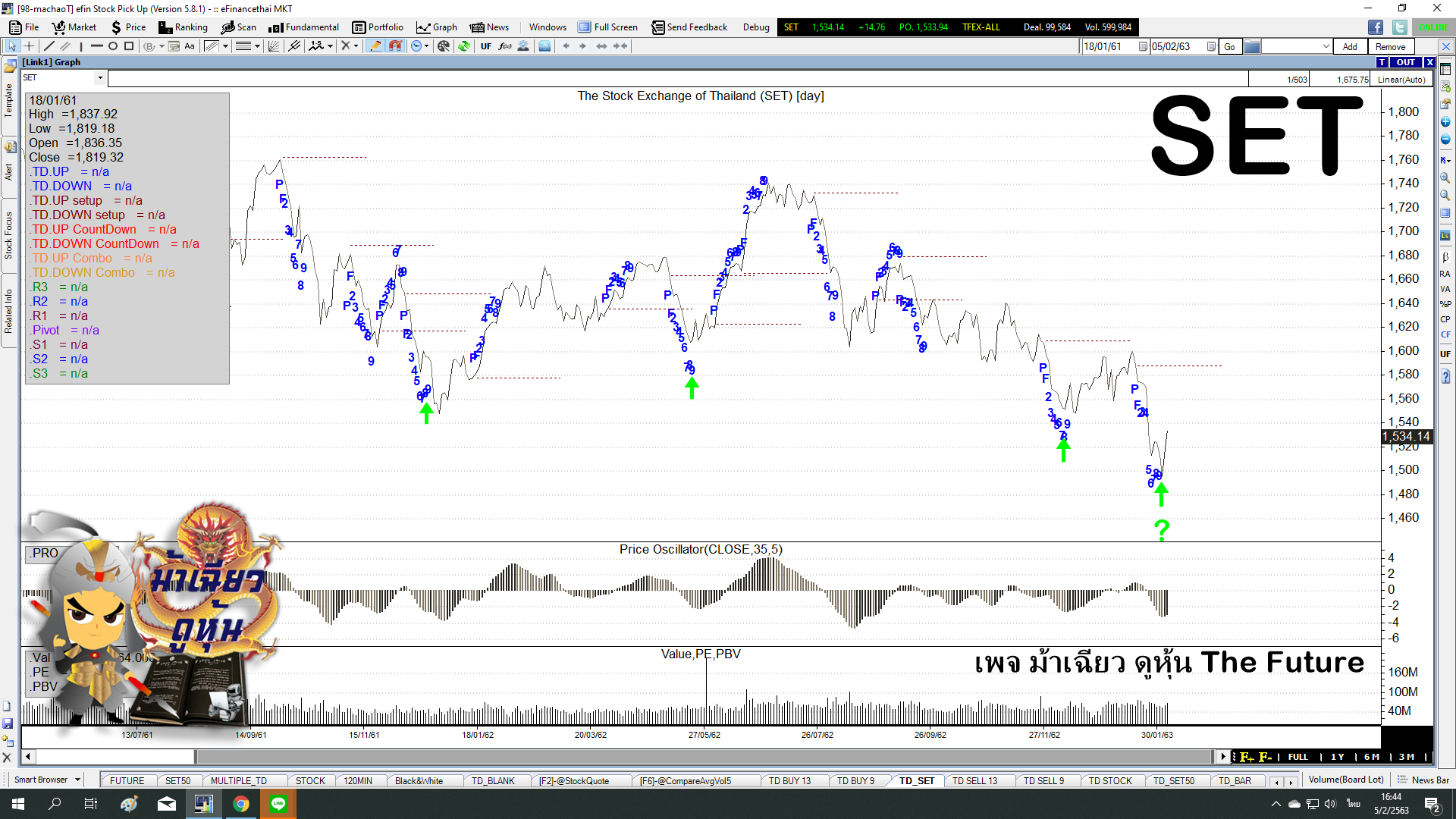This screenshot has width=1456, height=819.
Task: Toggle the magnet snap mode
Action: click(395, 46)
